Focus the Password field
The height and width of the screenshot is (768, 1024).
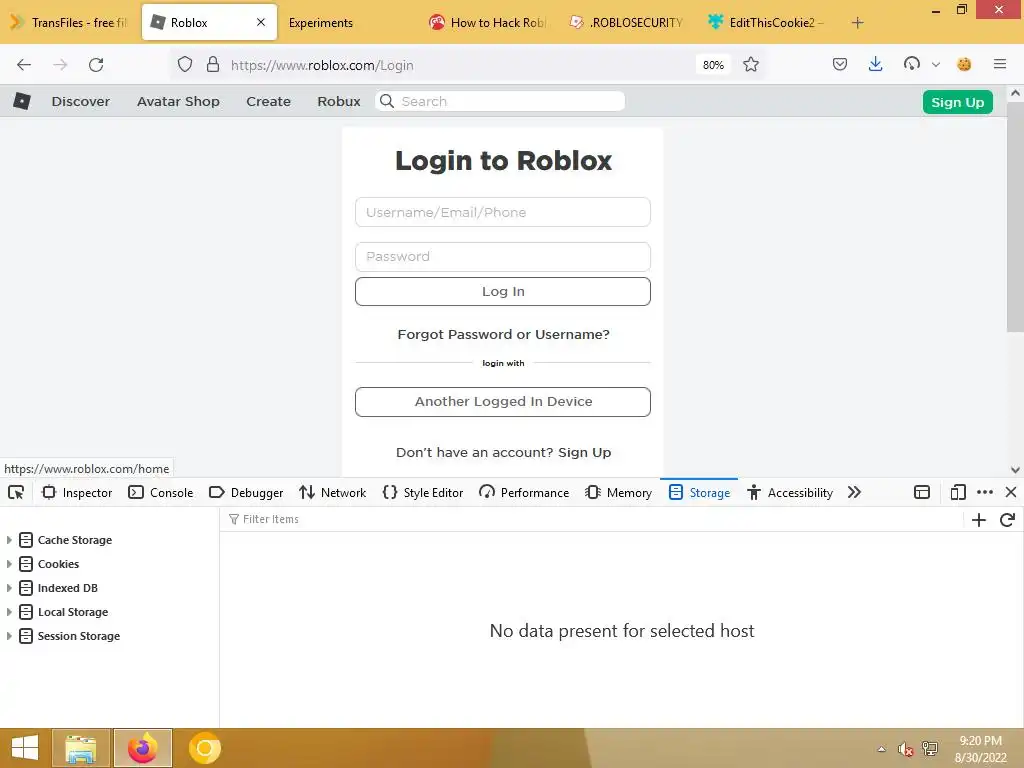[x=503, y=257]
